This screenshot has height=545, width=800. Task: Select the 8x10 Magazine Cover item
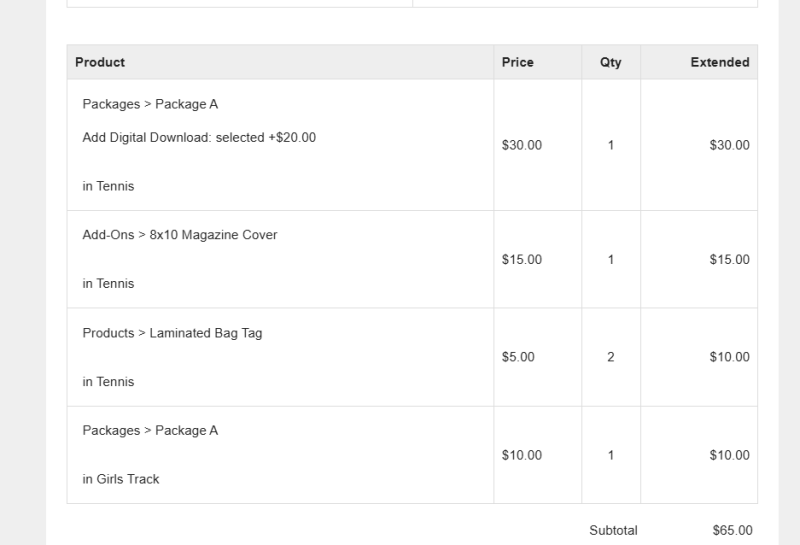click(180, 235)
